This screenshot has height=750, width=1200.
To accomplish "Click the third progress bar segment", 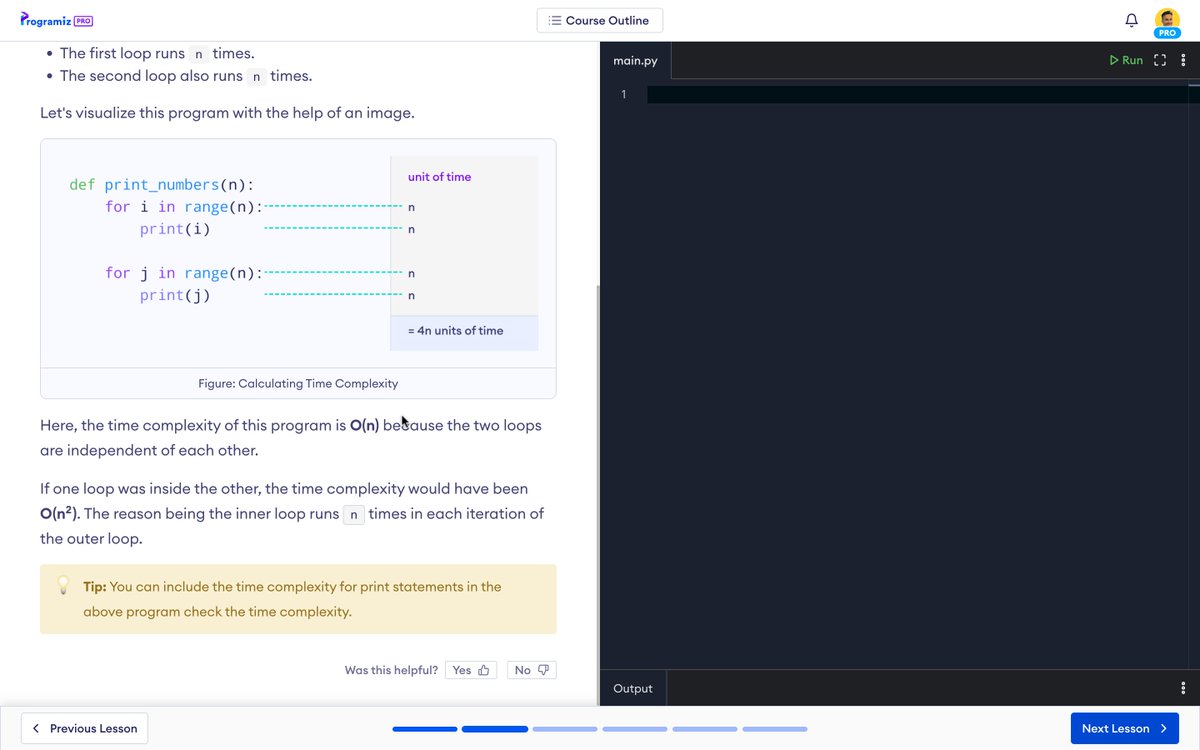I will pyautogui.click(x=565, y=729).
